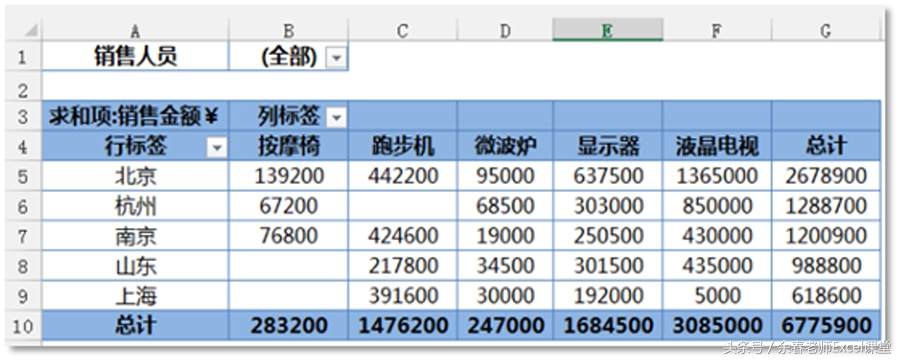This screenshot has width=900, height=360.
Task: Select row 4 header
Action: coord(23,147)
